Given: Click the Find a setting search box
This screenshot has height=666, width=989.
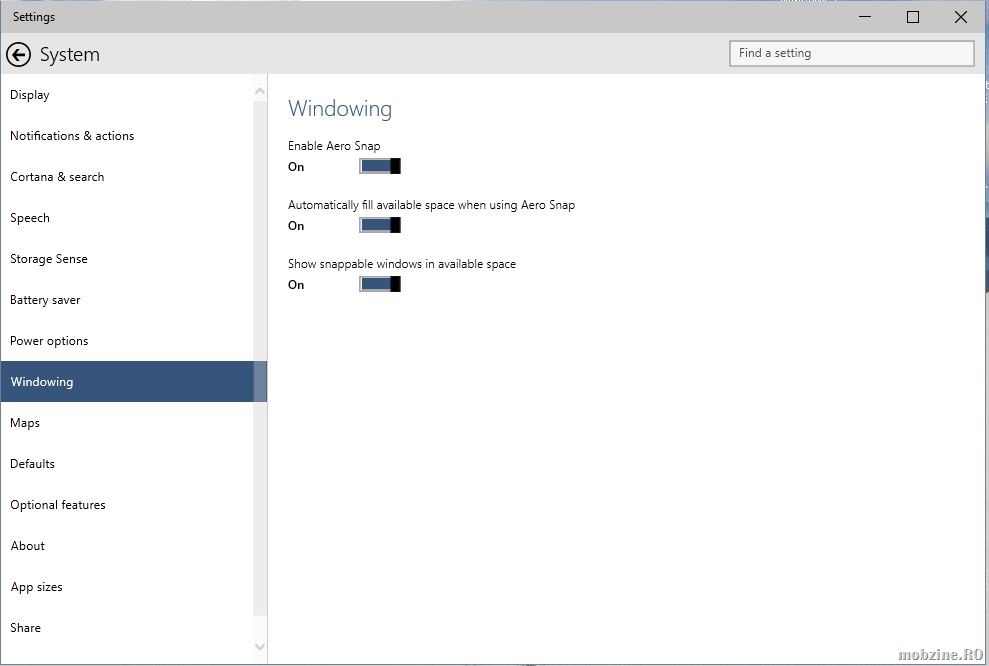Looking at the screenshot, I should click(851, 54).
